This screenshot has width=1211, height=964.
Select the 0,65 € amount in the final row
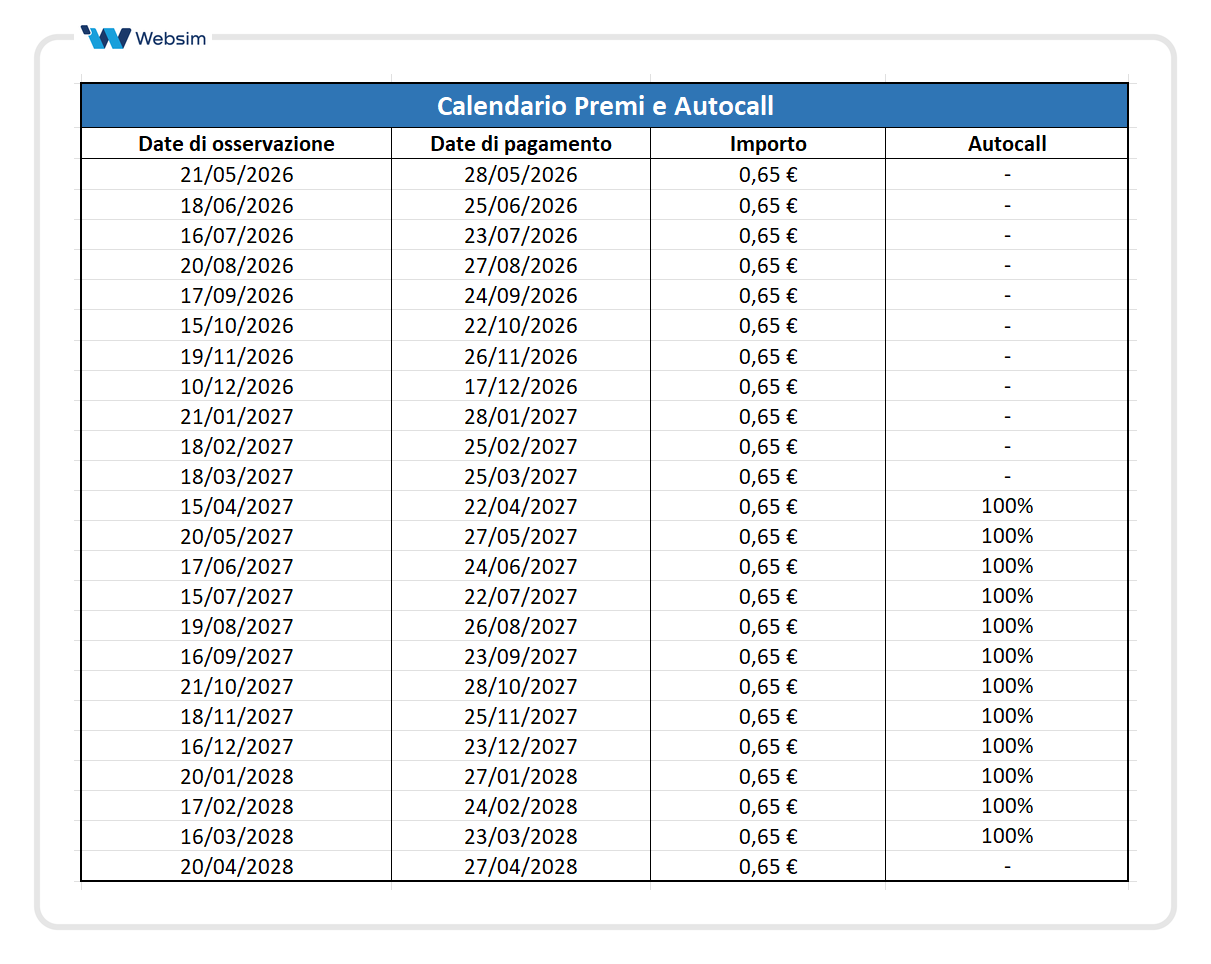(768, 866)
